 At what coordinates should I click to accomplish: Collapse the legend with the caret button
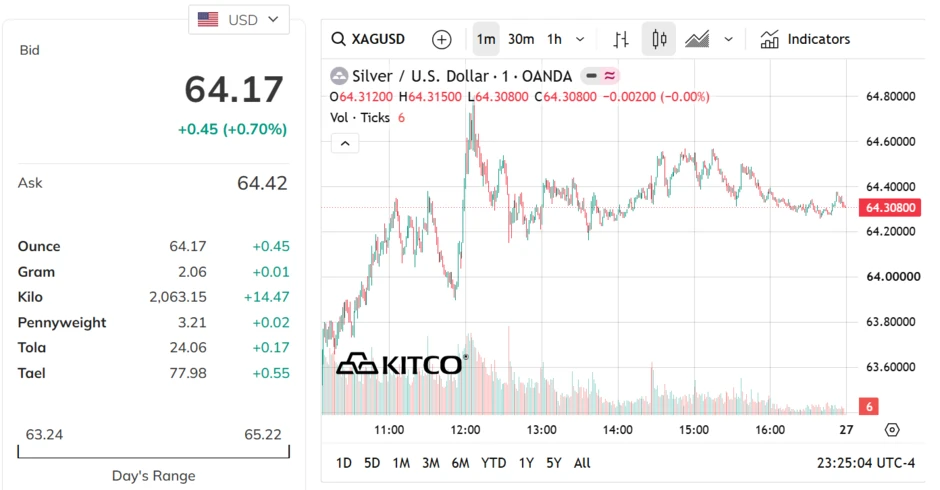[x=345, y=143]
